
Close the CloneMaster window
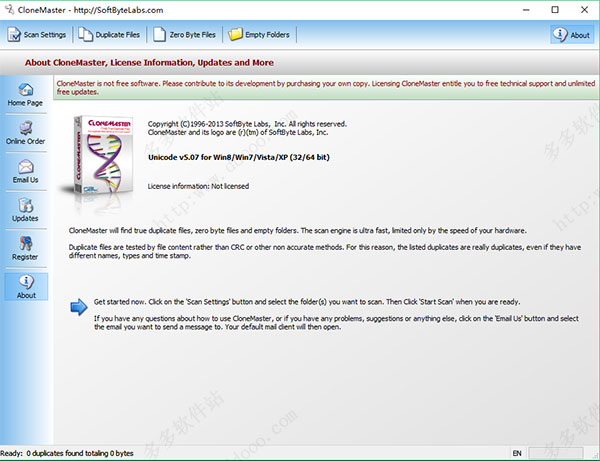(x=584, y=10)
